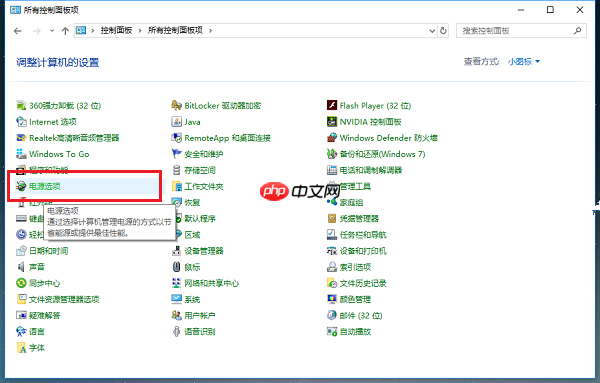Viewport: 600px width, 383px height.
Task: Open 文件历史记录 file history
Action: [357, 283]
